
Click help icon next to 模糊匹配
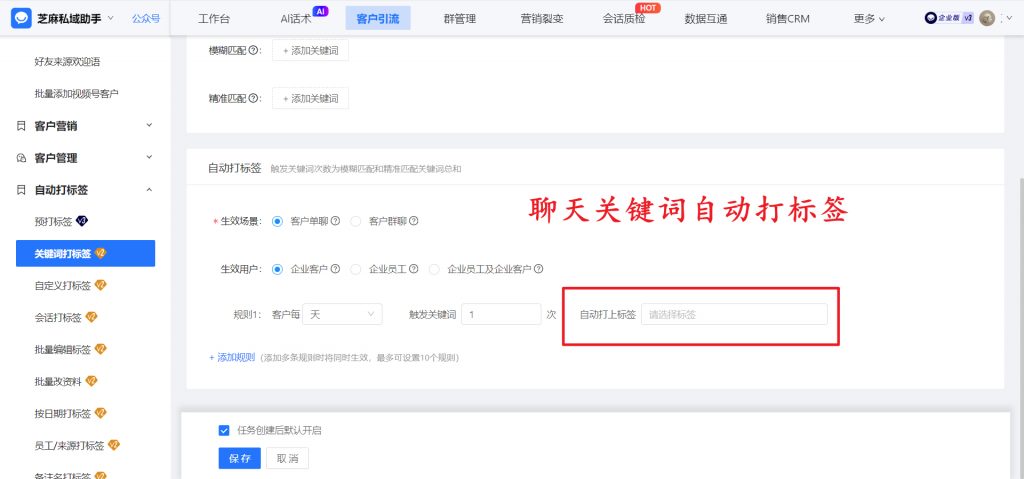pyautogui.click(x=253, y=50)
